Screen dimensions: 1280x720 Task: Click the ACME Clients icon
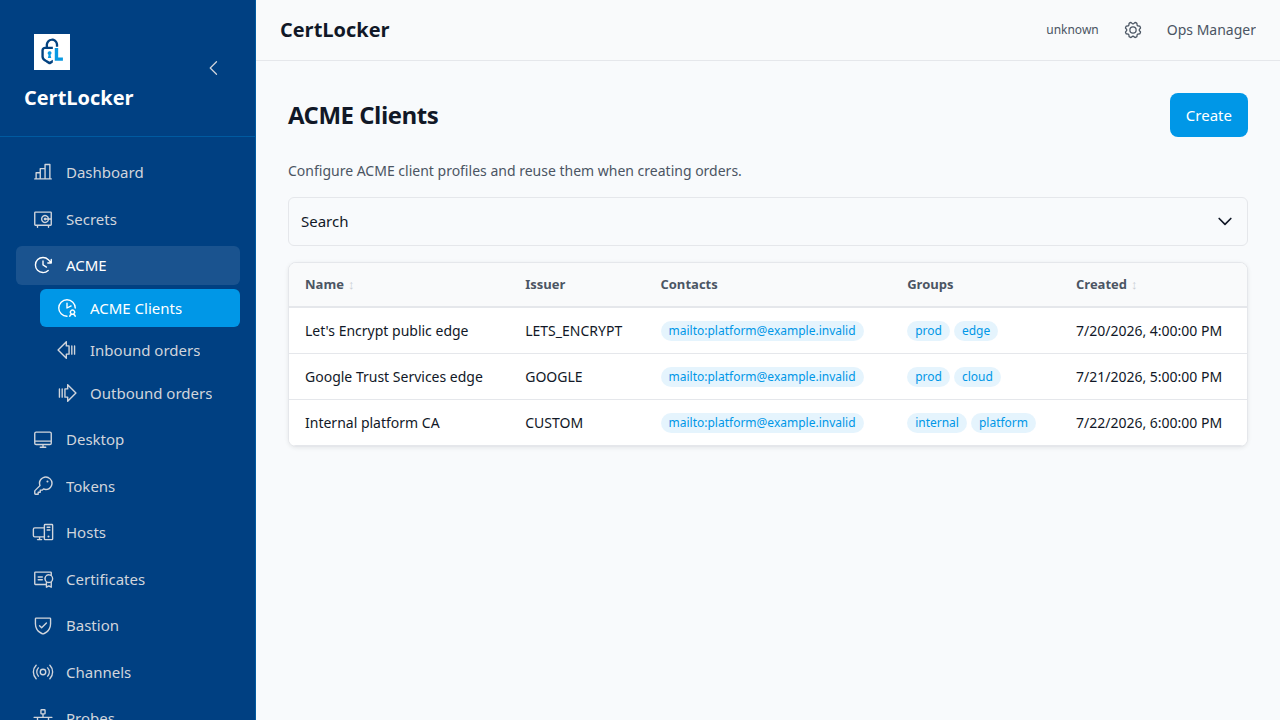click(67, 308)
